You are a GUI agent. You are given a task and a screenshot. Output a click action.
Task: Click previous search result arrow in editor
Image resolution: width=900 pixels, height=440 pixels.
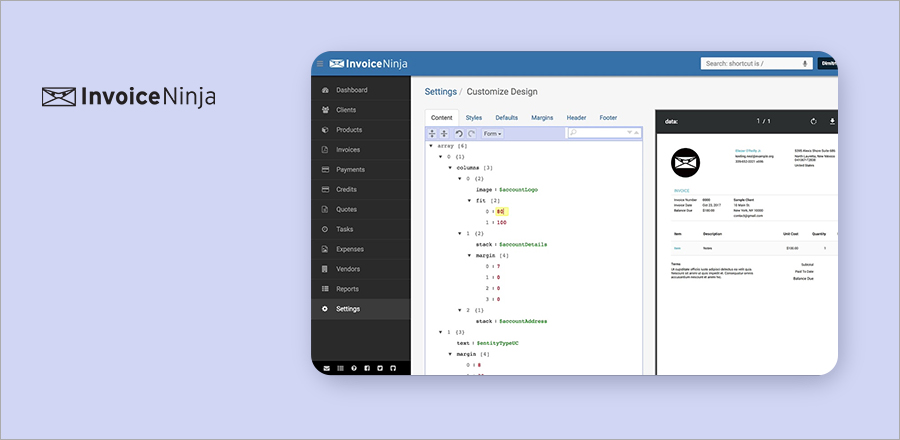[x=637, y=133]
